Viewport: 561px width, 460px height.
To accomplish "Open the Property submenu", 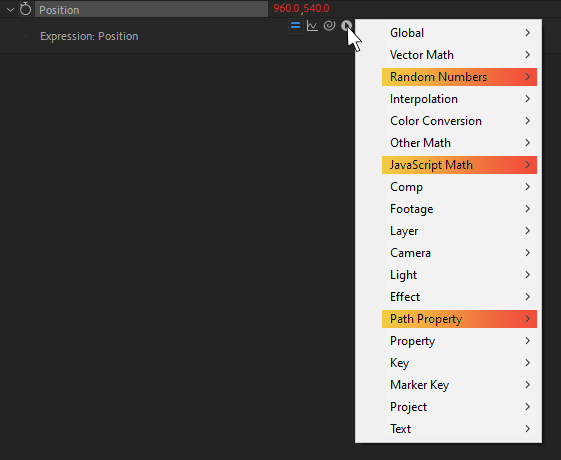I will click(459, 341).
